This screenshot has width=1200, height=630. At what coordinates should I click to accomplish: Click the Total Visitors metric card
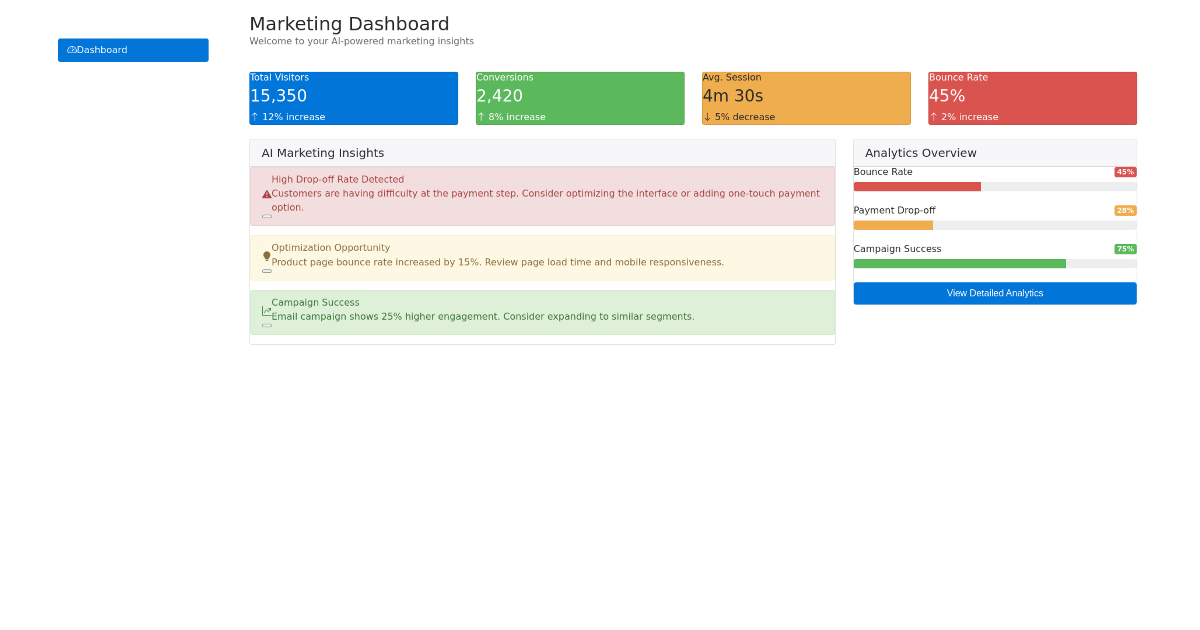tap(353, 97)
